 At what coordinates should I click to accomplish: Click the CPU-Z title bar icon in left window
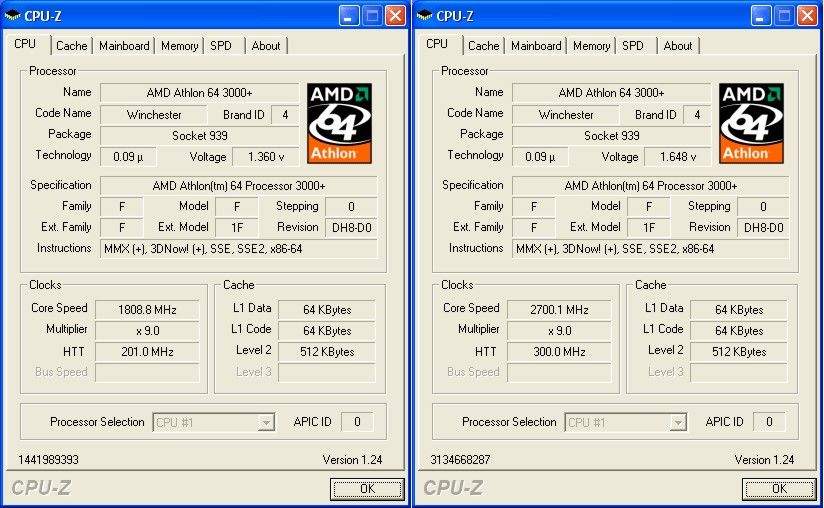12,16
